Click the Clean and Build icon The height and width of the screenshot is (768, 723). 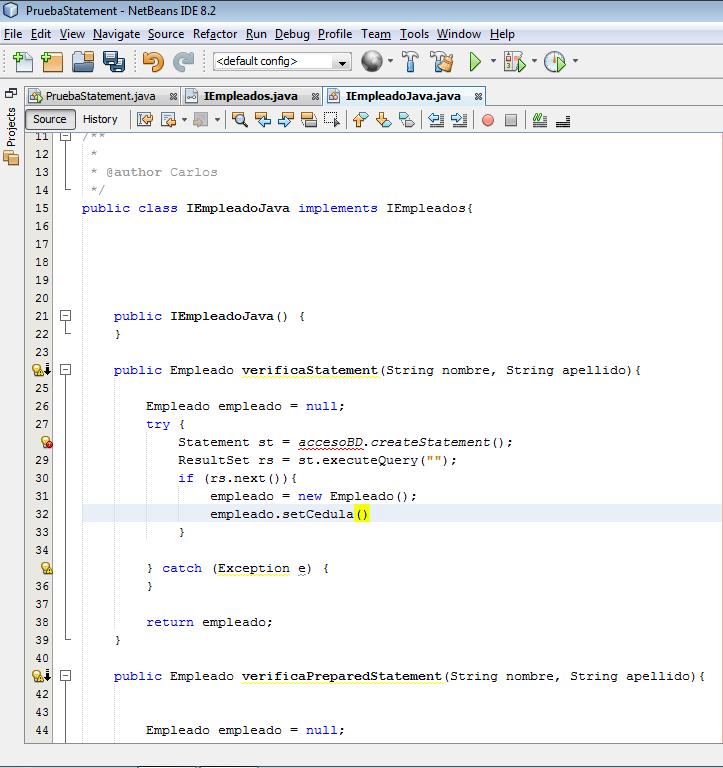click(x=442, y=62)
